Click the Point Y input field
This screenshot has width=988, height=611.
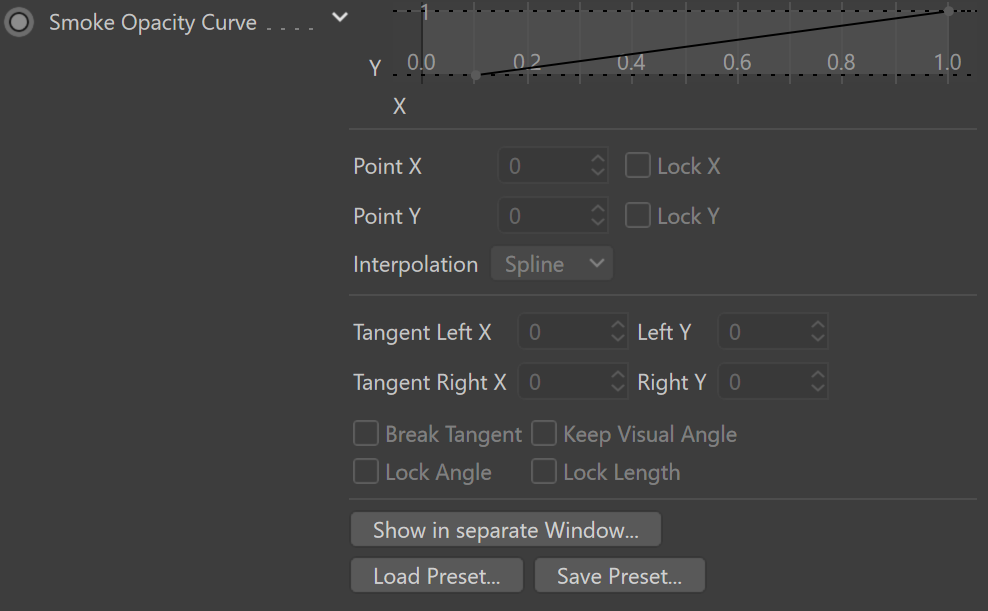coord(544,215)
